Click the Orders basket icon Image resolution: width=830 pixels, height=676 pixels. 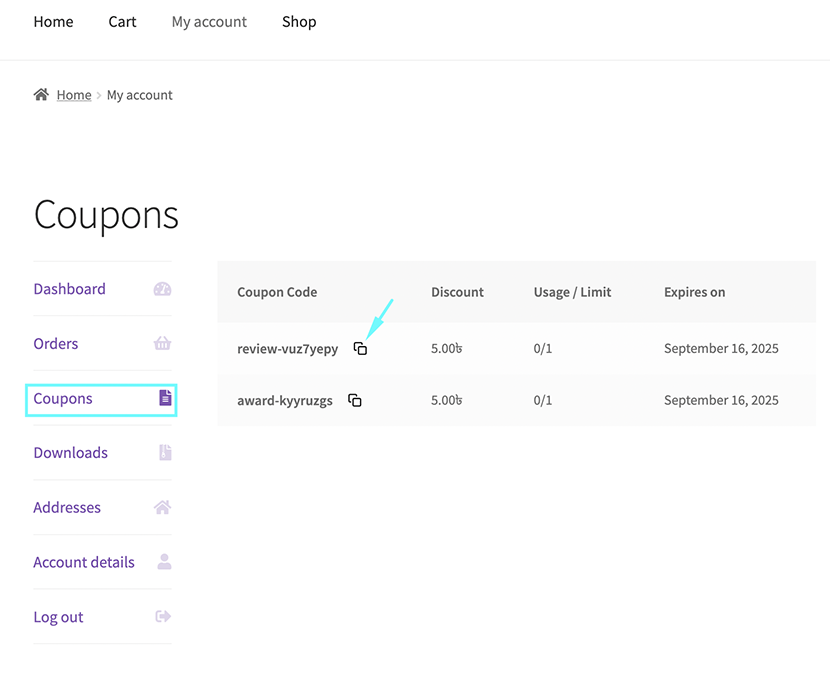(162, 344)
